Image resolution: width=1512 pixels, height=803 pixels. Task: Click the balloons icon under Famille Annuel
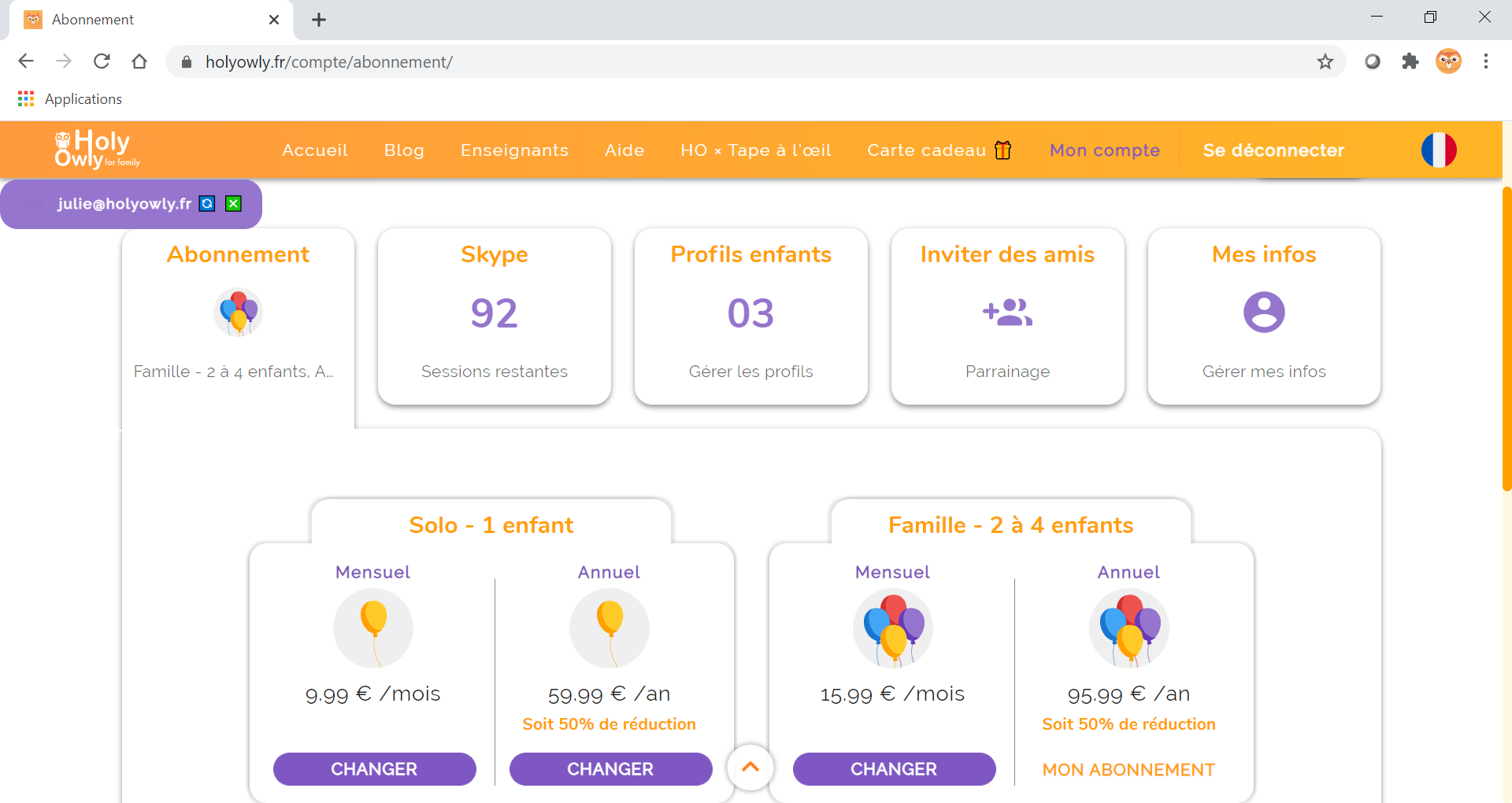point(1129,628)
